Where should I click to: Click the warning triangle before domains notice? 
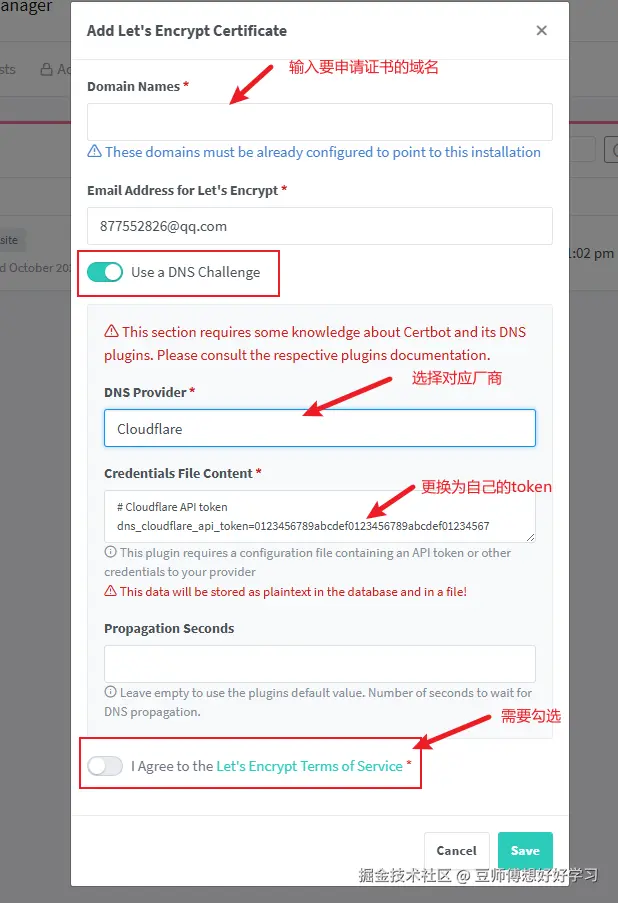(94, 151)
